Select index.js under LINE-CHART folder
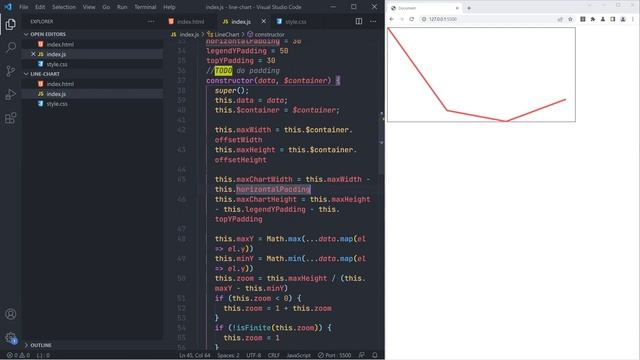Viewport: 640px width, 360px height. point(56,94)
